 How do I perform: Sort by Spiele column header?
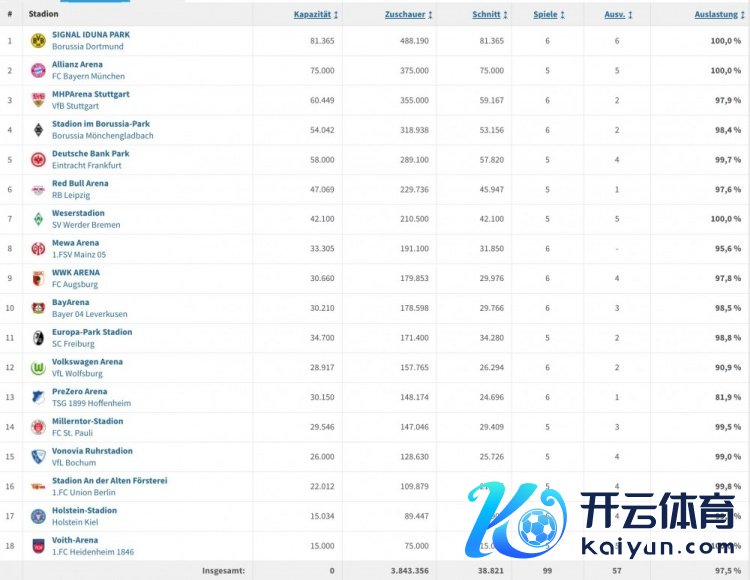[x=548, y=15]
